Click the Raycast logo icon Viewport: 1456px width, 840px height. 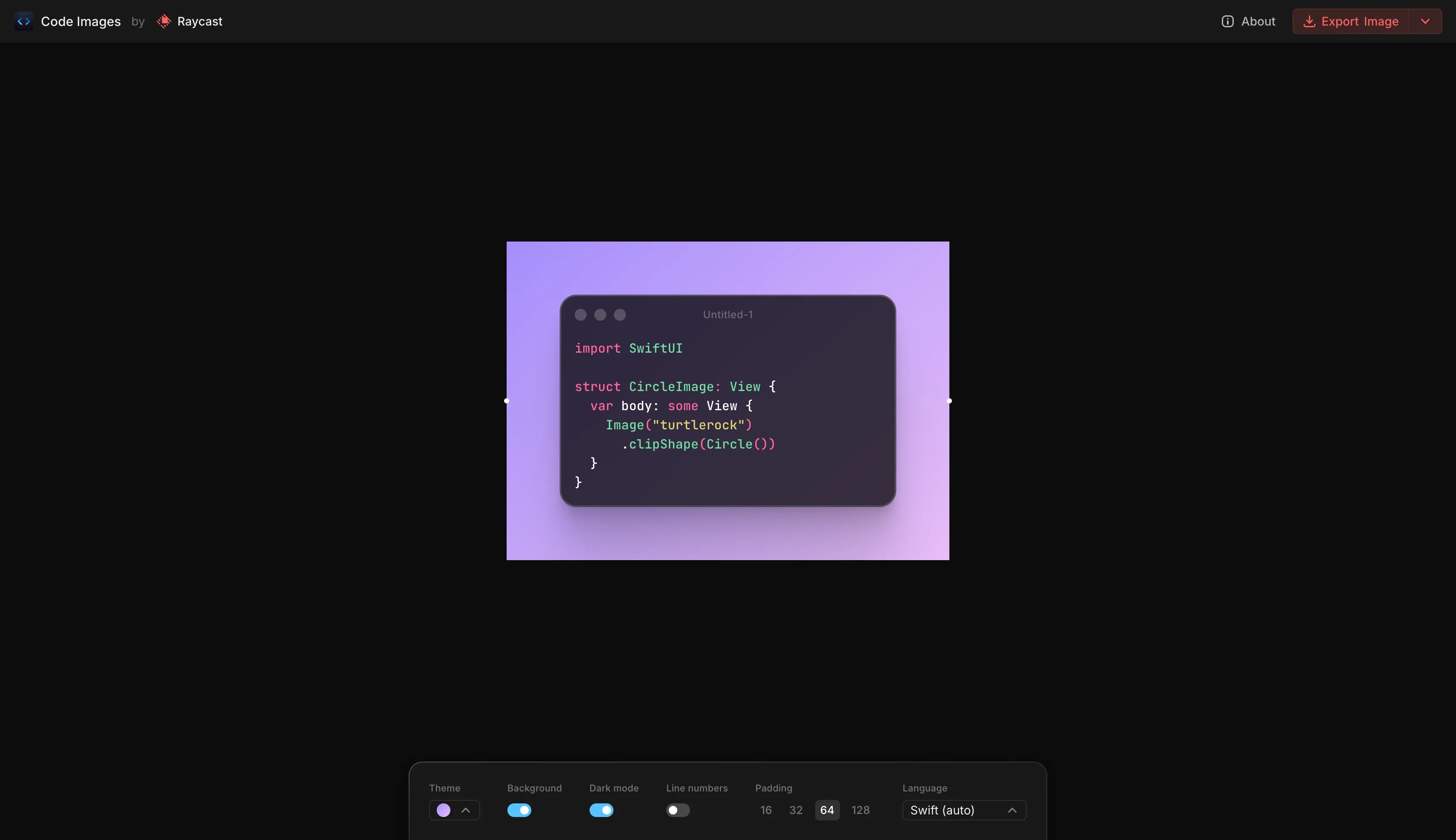(x=164, y=21)
